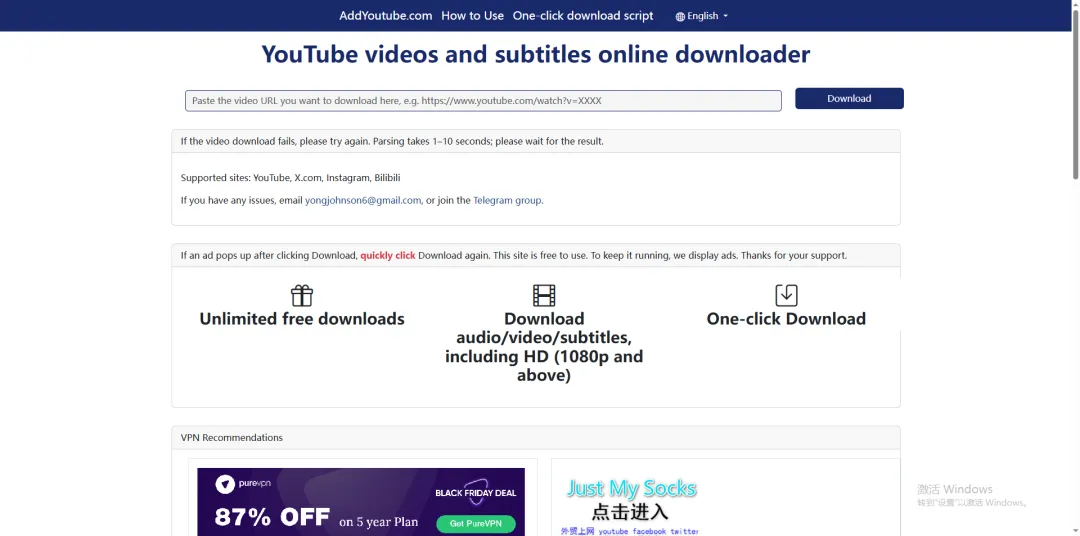Open the One-click download script page
Viewport: 1080px width, 536px height.
coord(583,16)
